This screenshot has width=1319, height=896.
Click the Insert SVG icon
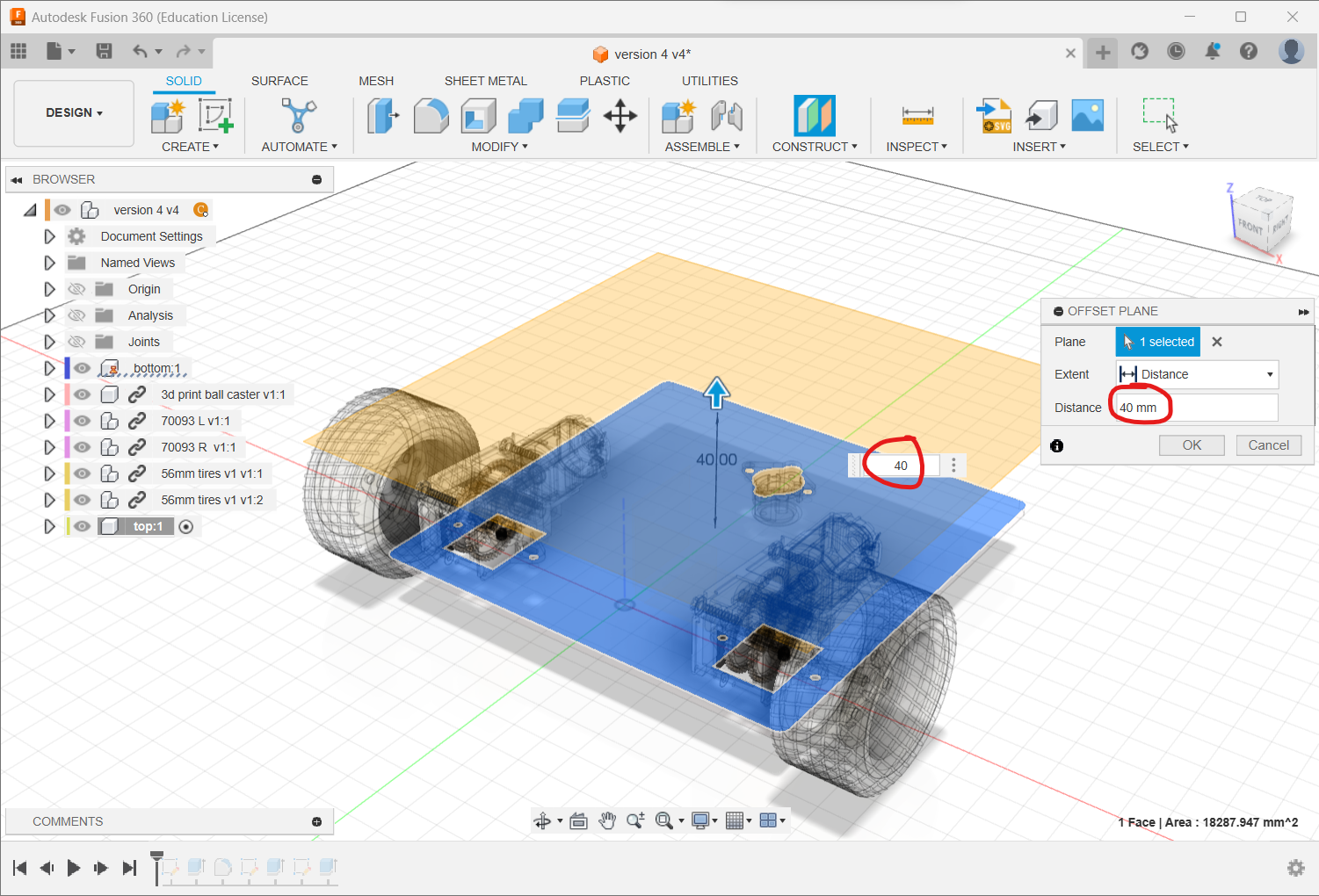[x=994, y=116]
